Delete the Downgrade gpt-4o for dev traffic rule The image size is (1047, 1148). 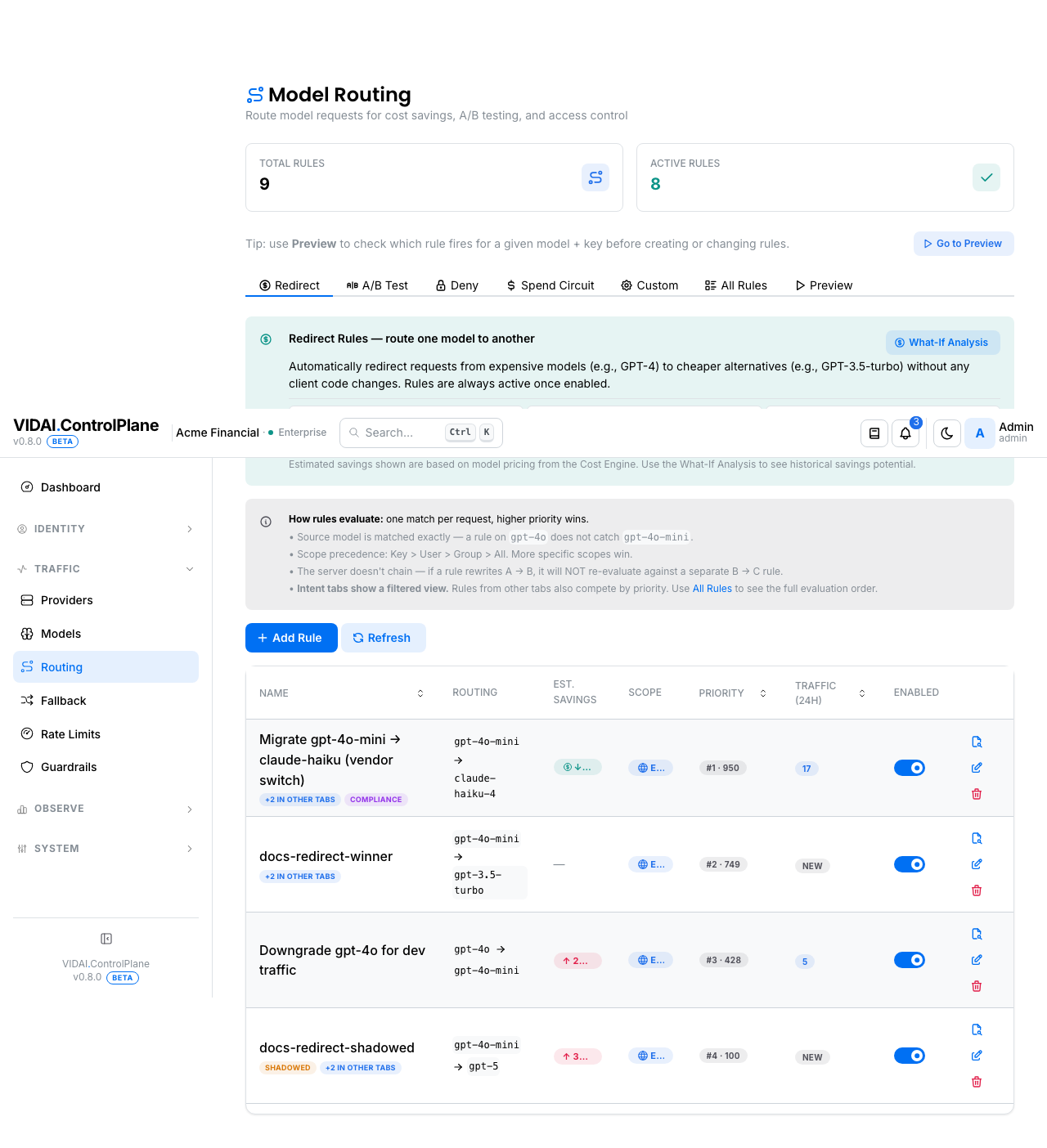977,986
